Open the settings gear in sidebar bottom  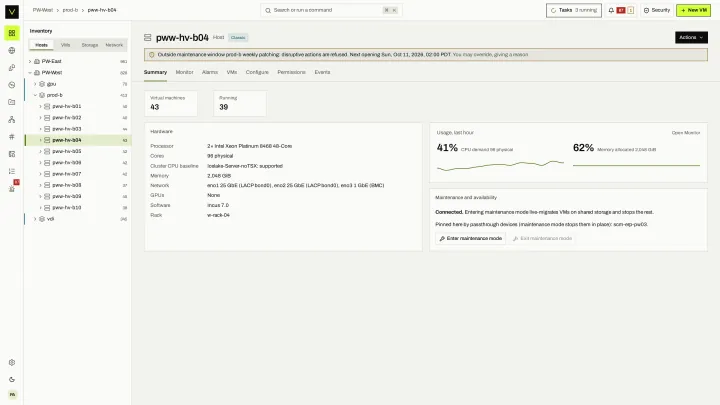tap(12, 362)
